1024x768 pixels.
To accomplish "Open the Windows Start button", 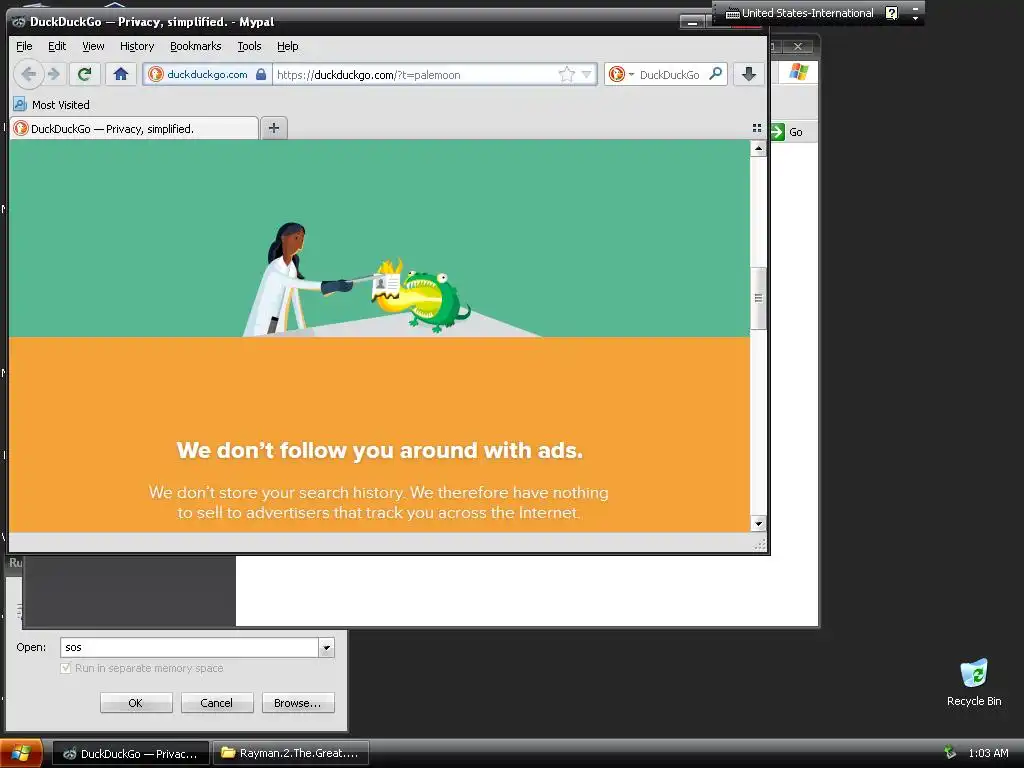I will coord(21,753).
